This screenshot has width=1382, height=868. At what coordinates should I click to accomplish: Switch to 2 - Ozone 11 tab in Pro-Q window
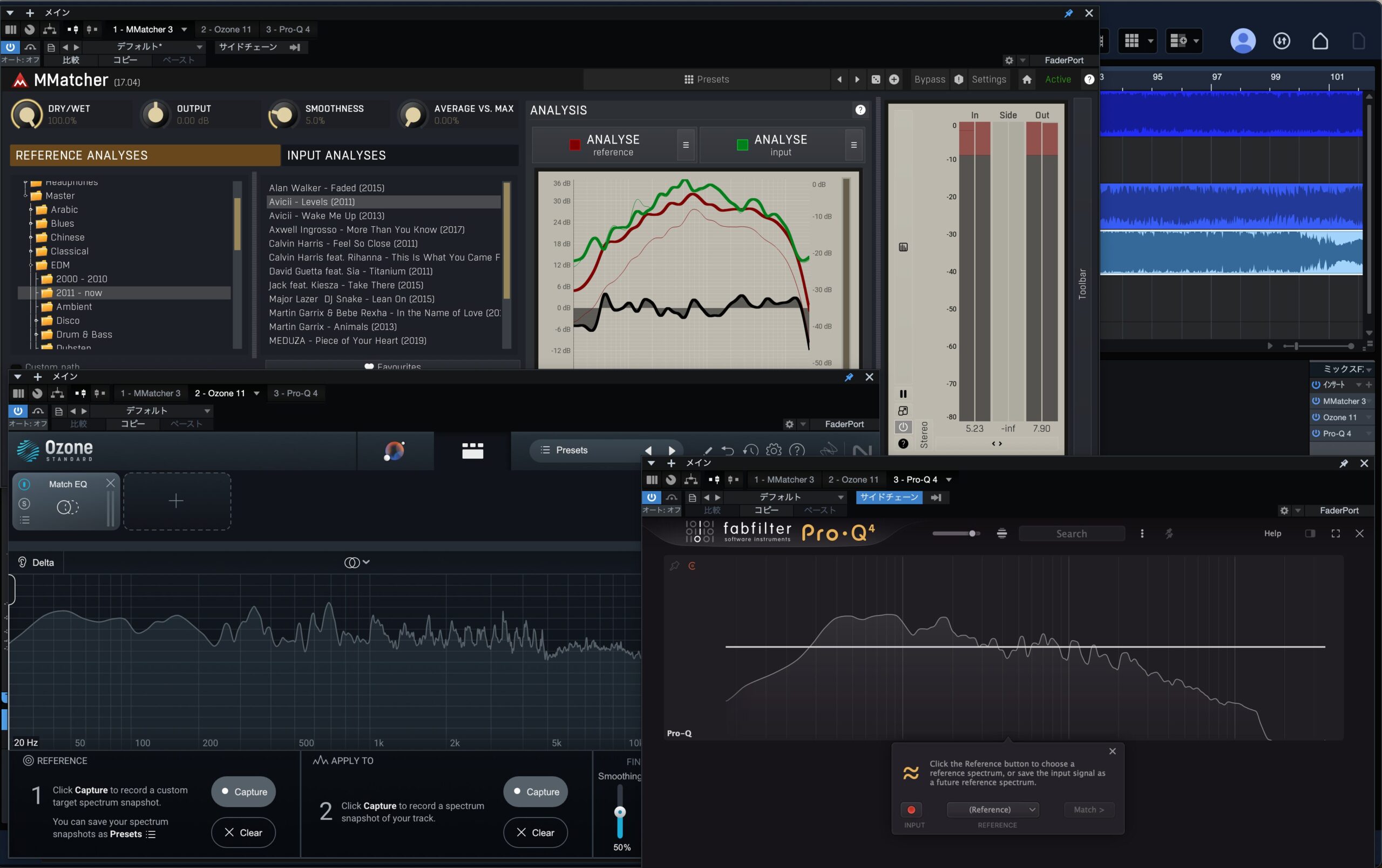point(853,479)
